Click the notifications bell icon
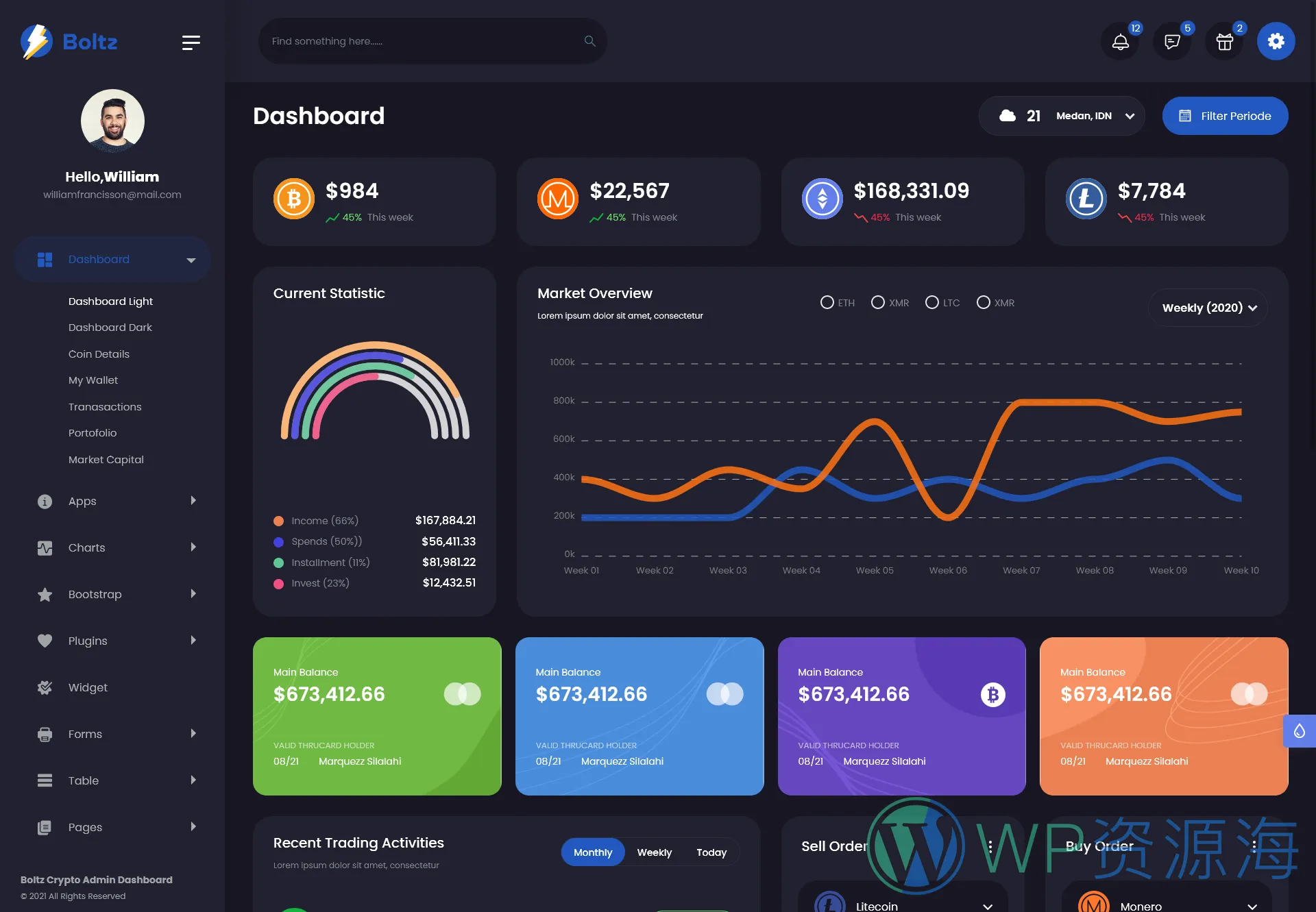This screenshot has width=1316, height=912. [x=1120, y=41]
